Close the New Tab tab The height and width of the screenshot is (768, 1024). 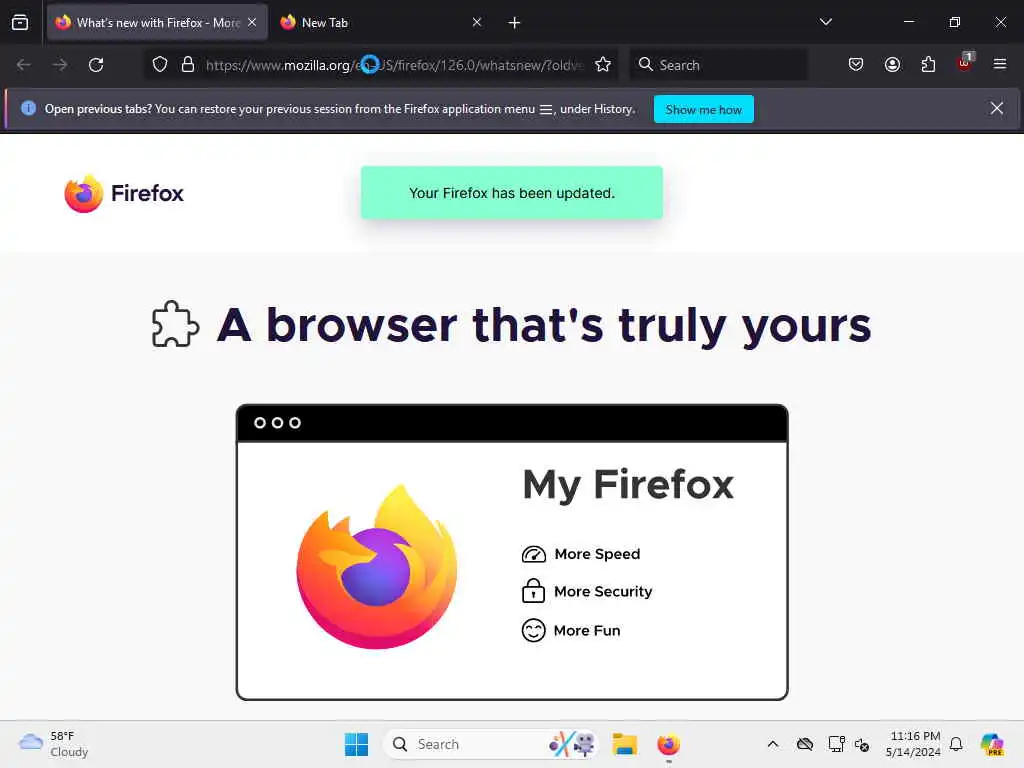click(477, 22)
